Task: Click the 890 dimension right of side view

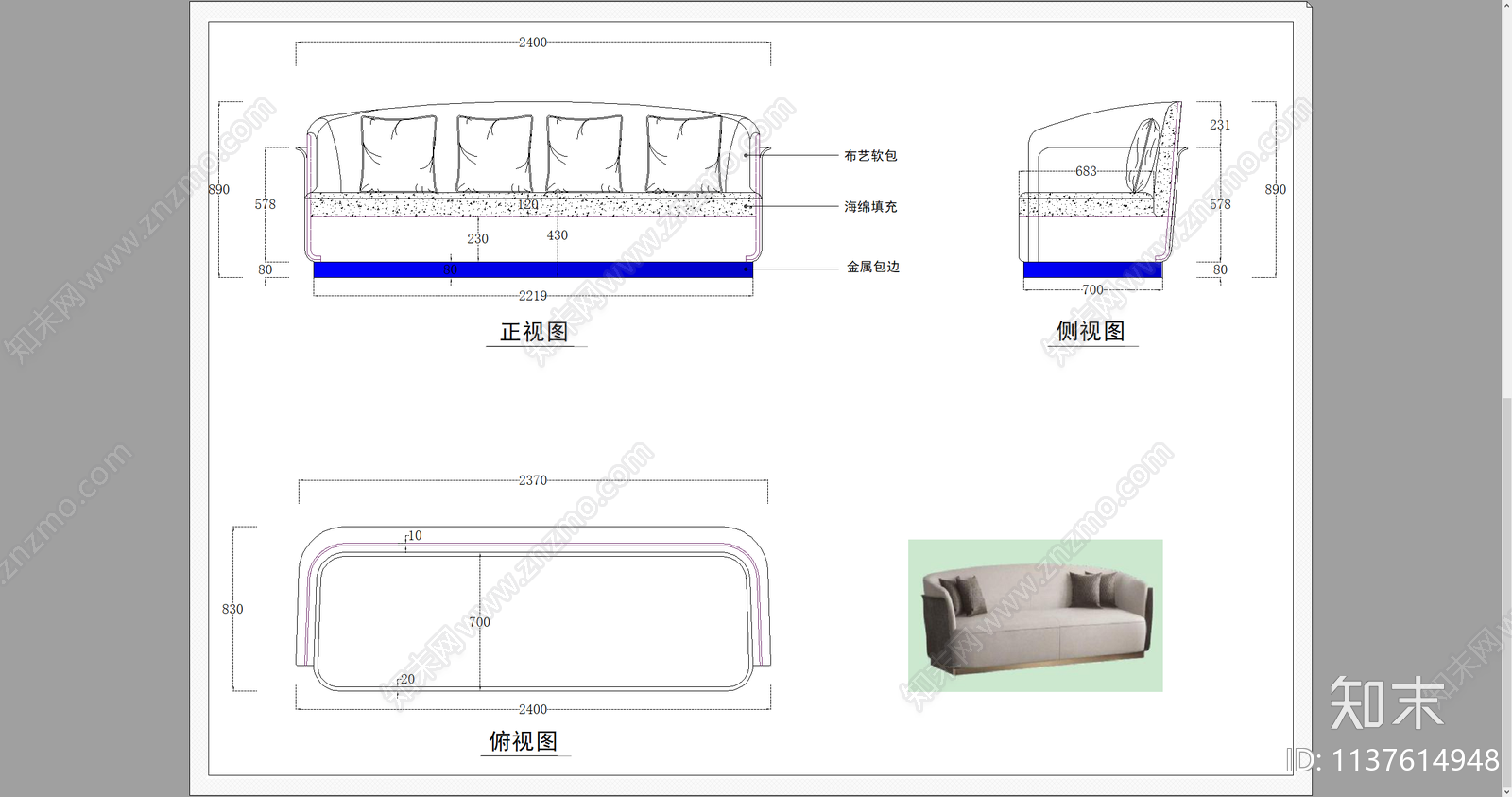Action: point(1276,189)
